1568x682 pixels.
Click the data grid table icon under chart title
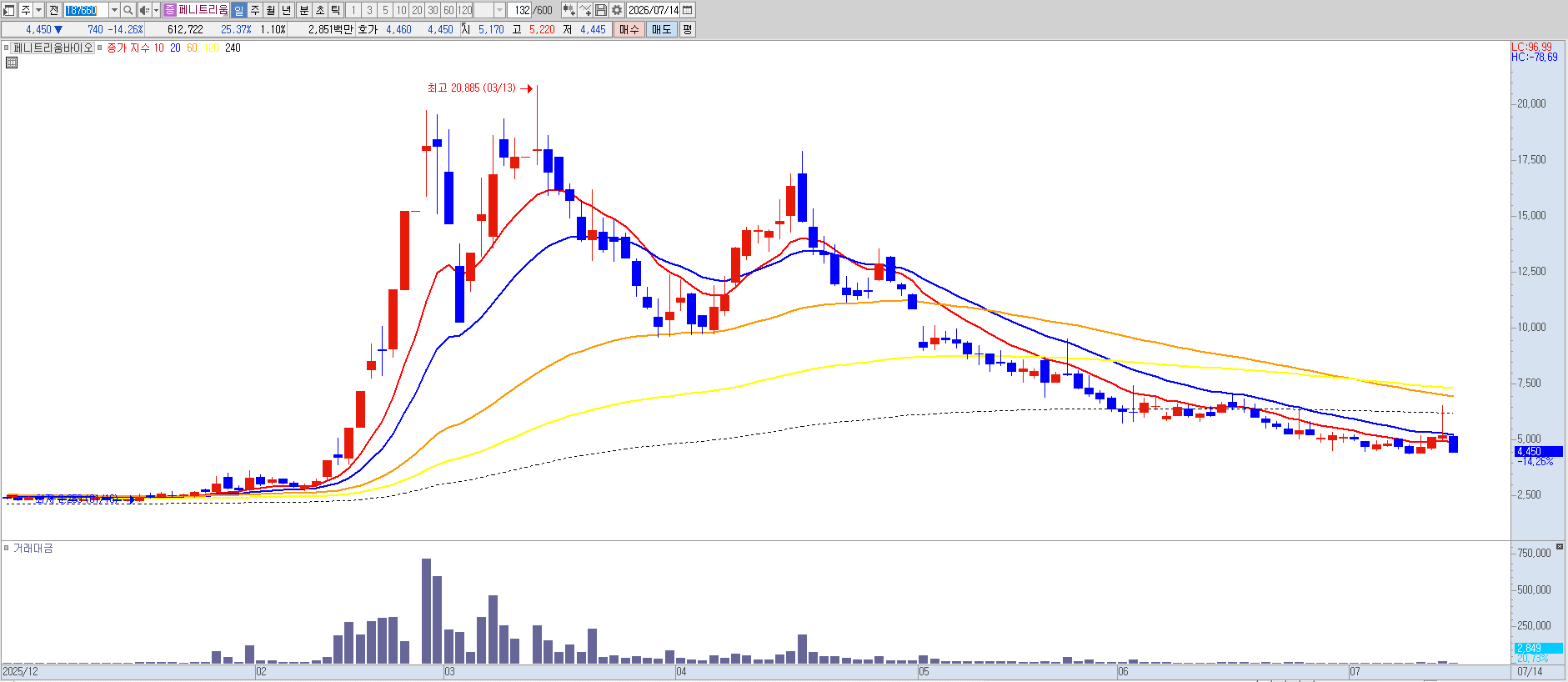click(12, 63)
